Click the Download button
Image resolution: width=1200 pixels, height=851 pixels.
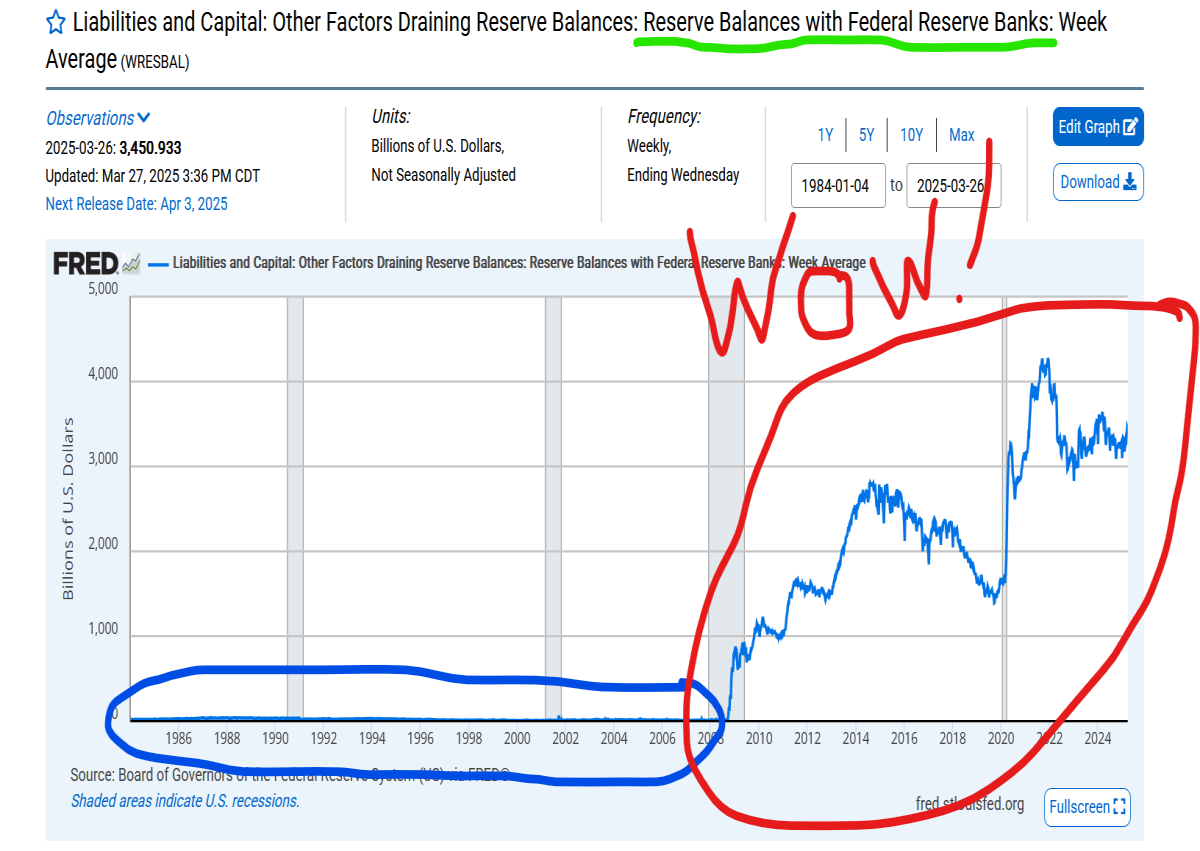(1098, 182)
